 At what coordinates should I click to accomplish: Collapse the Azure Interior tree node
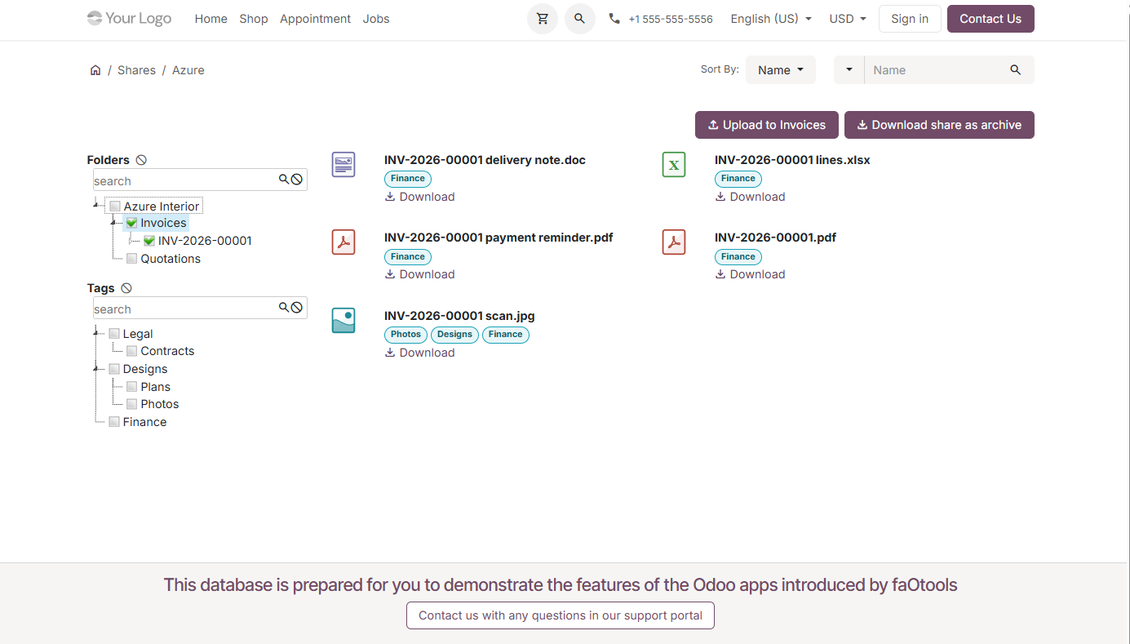(x=97, y=205)
